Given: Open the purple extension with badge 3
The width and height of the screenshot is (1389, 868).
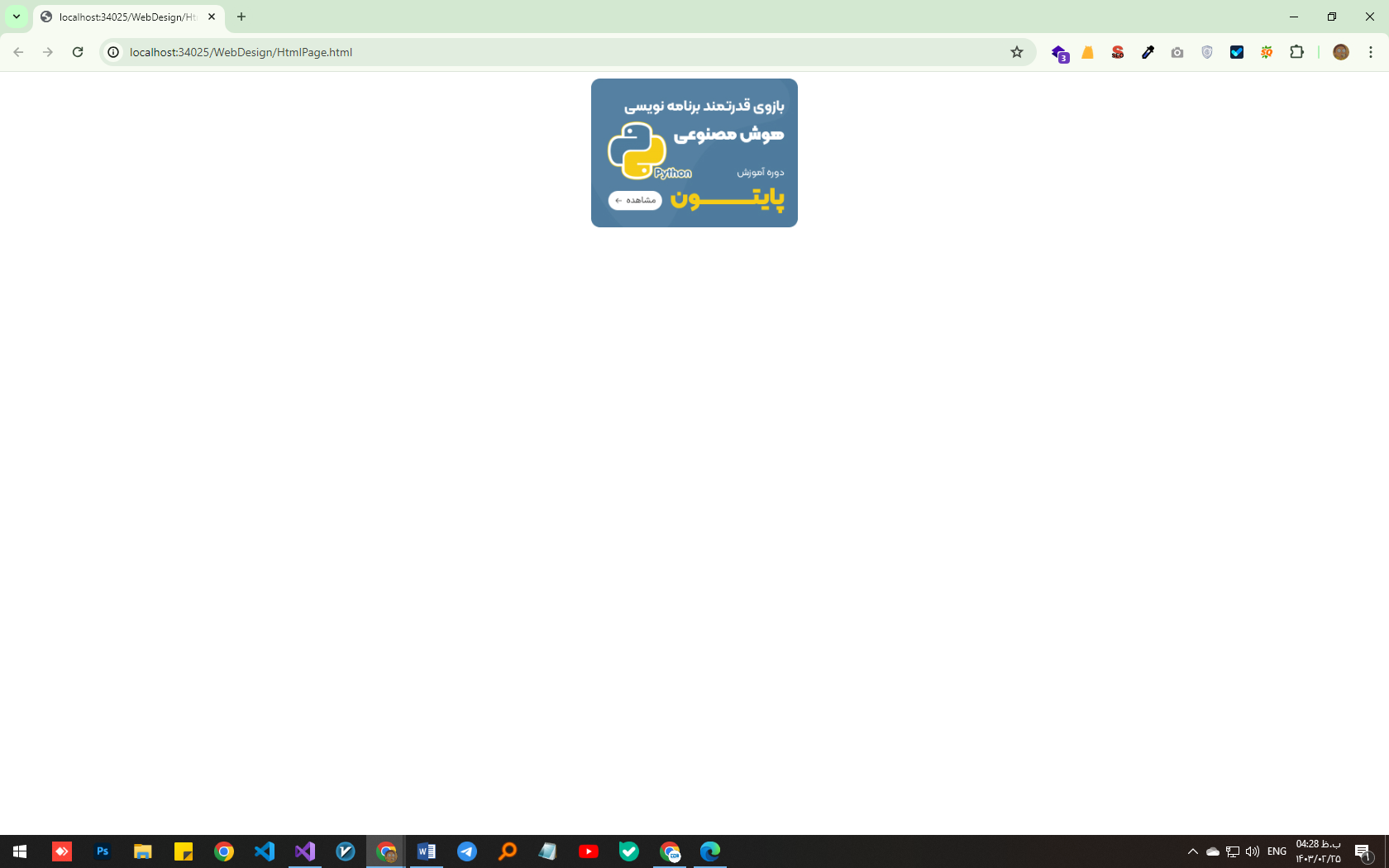Looking at the screenshot, I should coord(1059,53).
